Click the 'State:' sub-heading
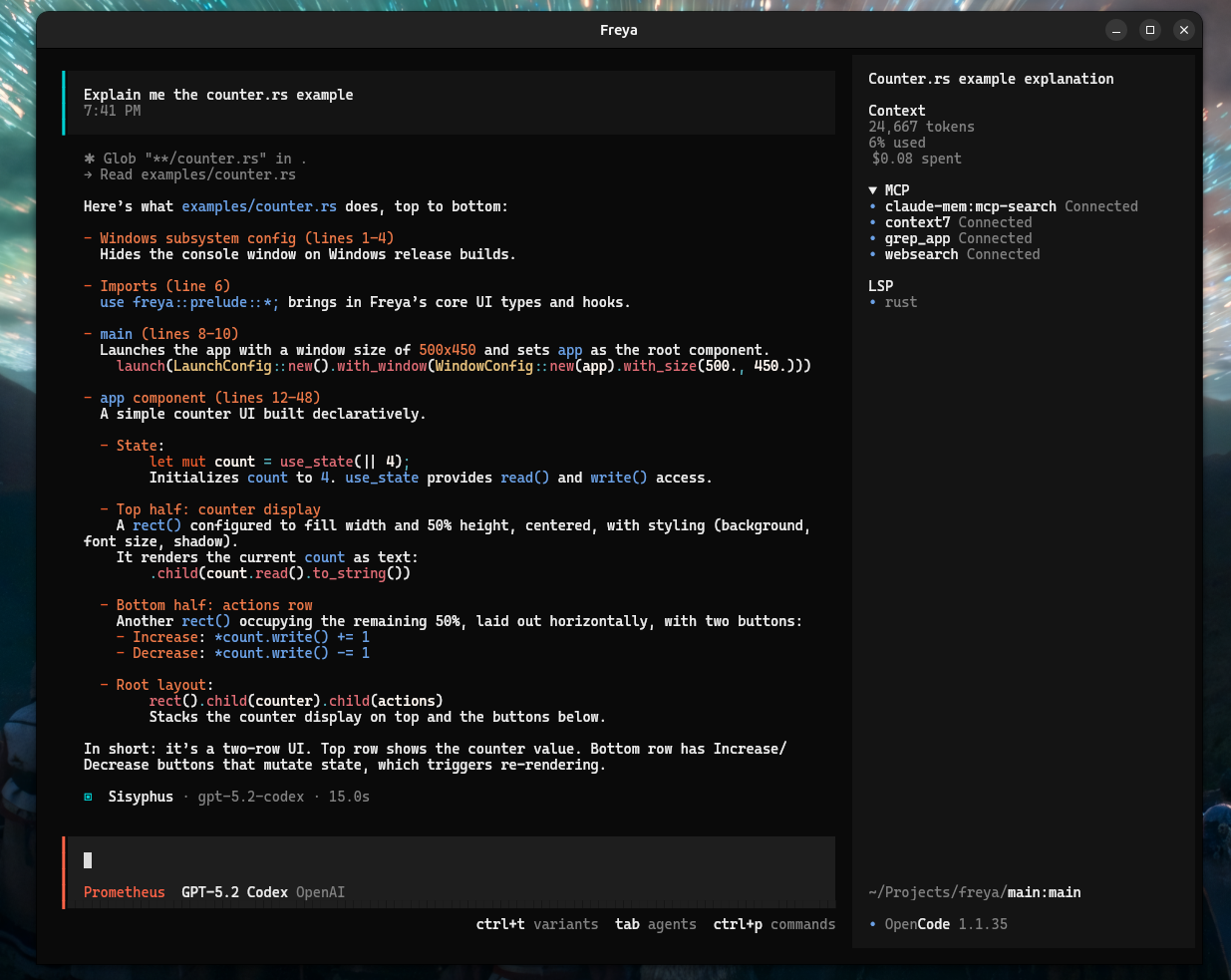 pyautogui.click(x=141, y=446)
